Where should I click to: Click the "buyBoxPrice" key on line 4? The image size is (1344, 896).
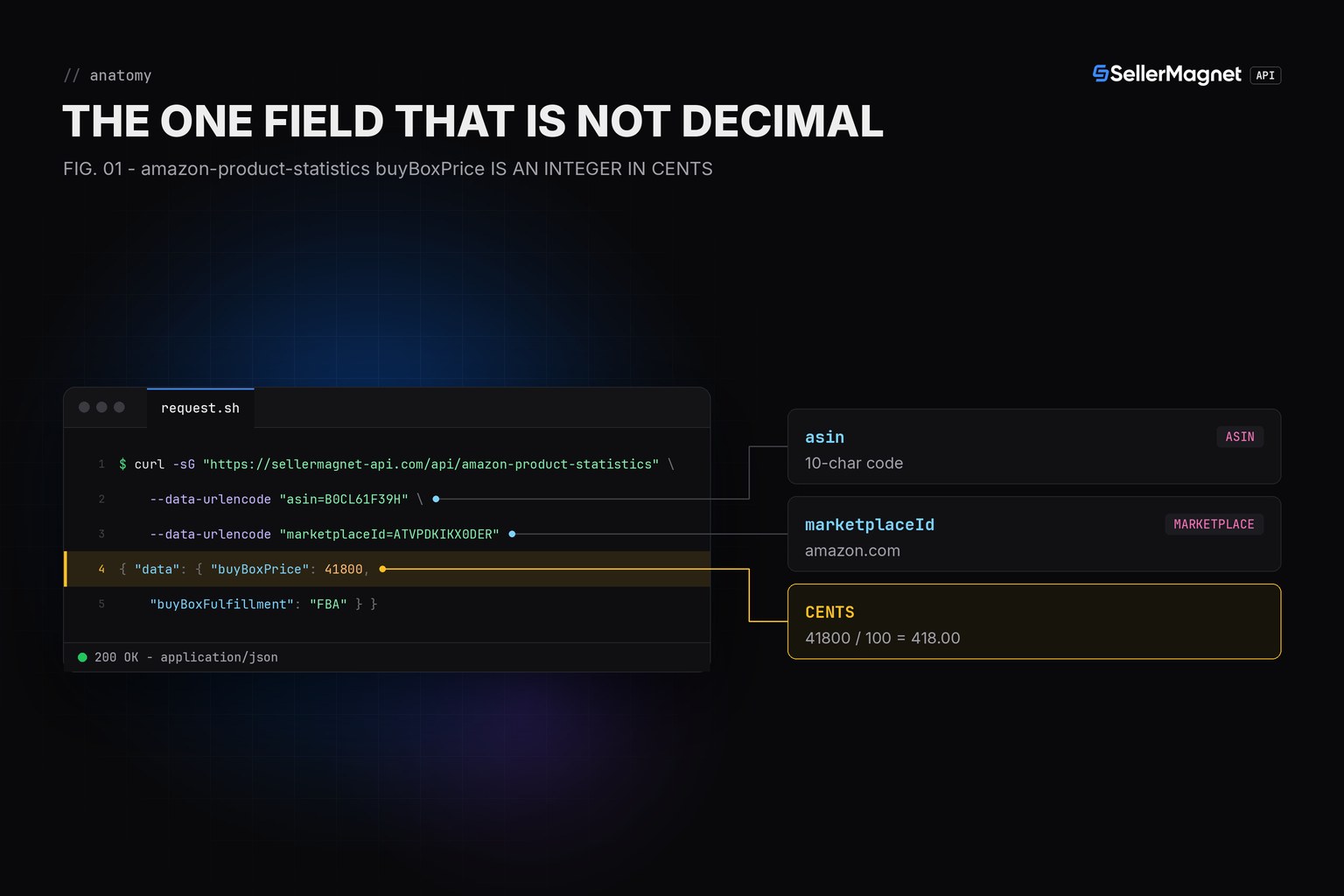(260, 569)
